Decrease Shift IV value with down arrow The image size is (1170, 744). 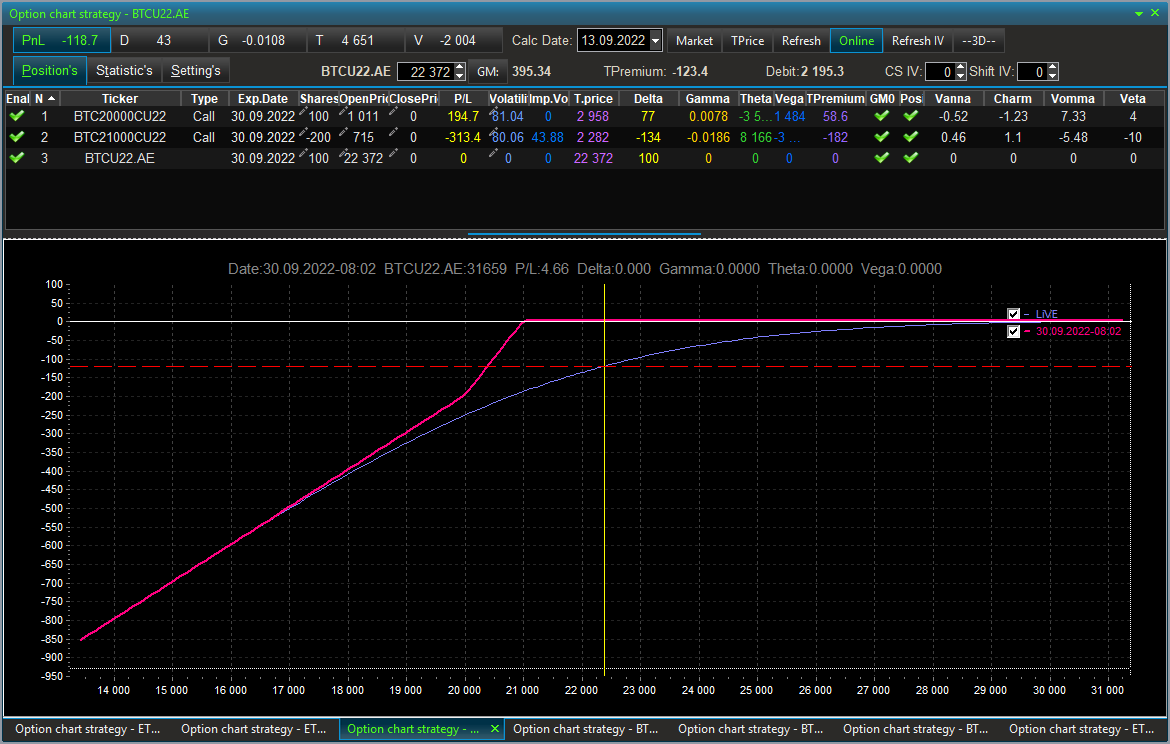point(1052,76)
